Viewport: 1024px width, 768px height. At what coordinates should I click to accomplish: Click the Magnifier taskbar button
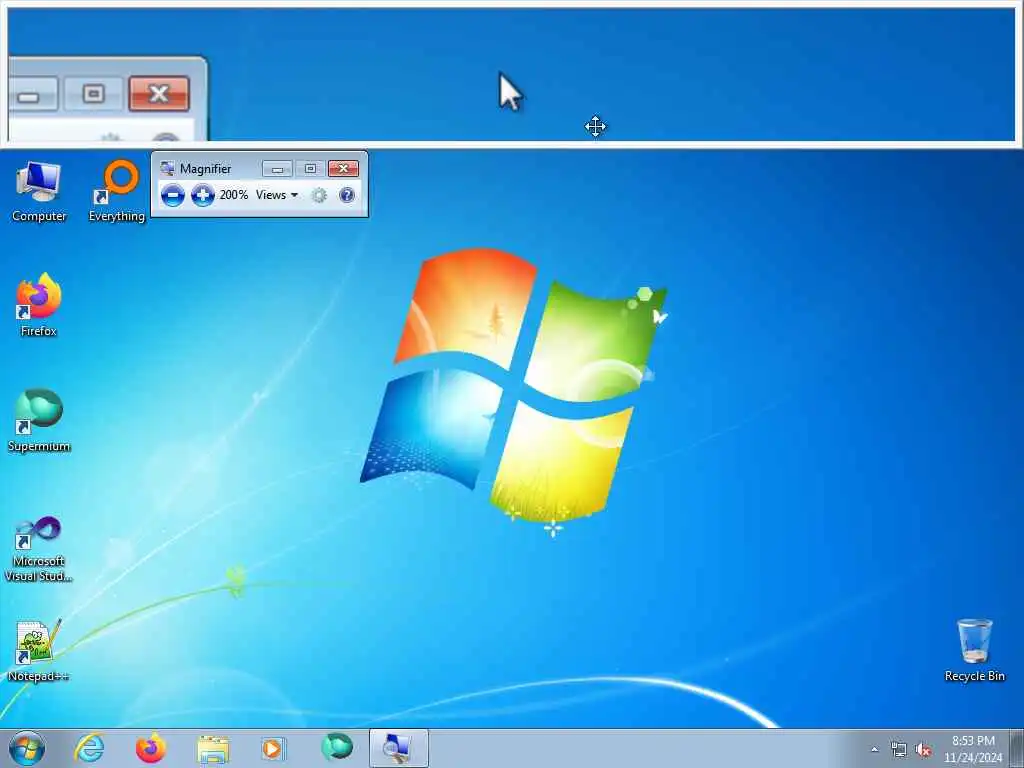click(398, 748)
